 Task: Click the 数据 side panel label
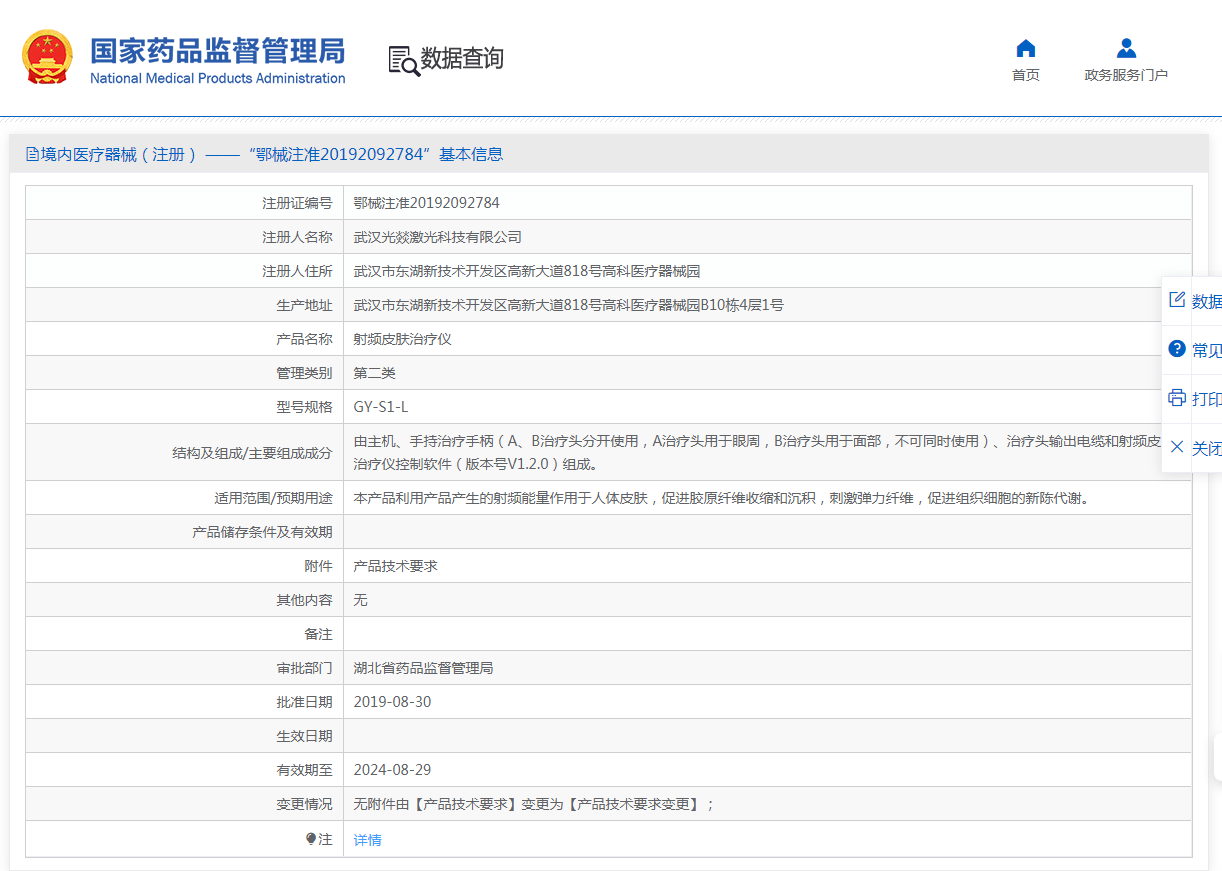(x=1207, y=301)
